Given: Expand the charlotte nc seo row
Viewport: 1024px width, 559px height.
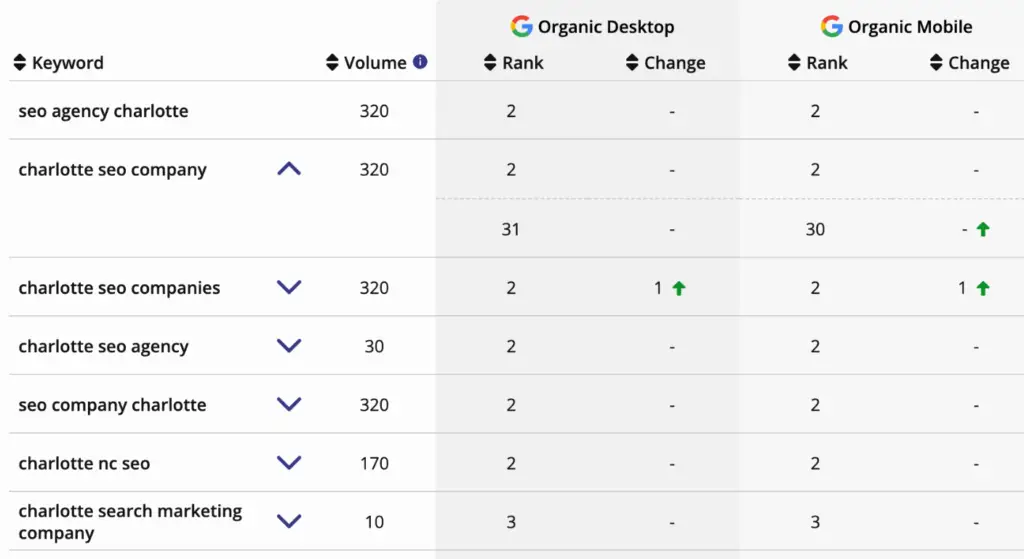Looking at the screenshot, I should (289, 463).
